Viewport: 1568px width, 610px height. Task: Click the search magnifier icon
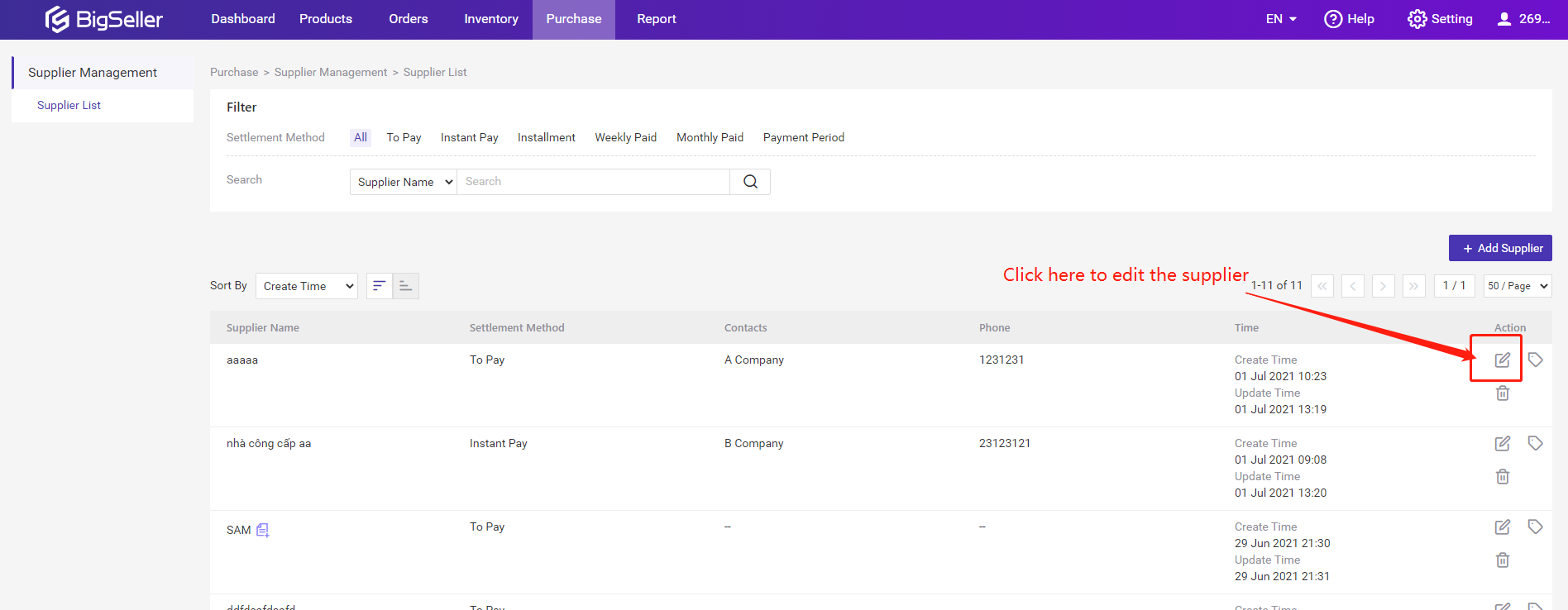(750, 182)
